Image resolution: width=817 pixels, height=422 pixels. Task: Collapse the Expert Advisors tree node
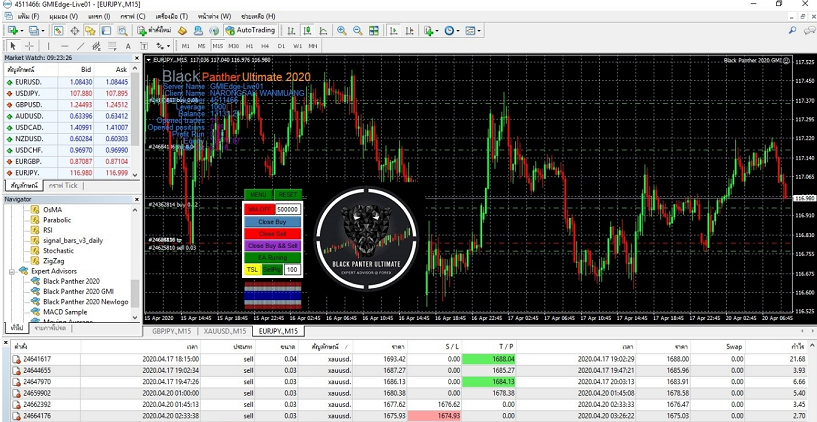point(12,271)
